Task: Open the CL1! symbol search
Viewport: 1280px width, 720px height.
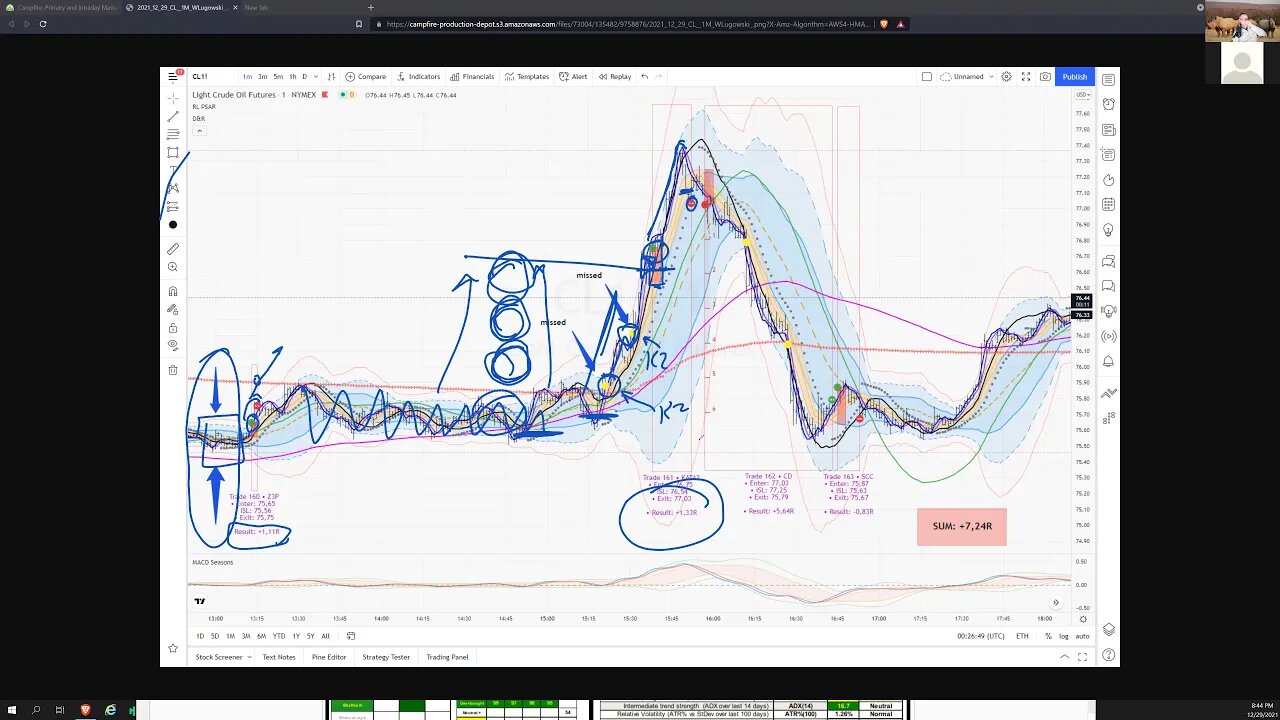Action: tap(200, 76)
